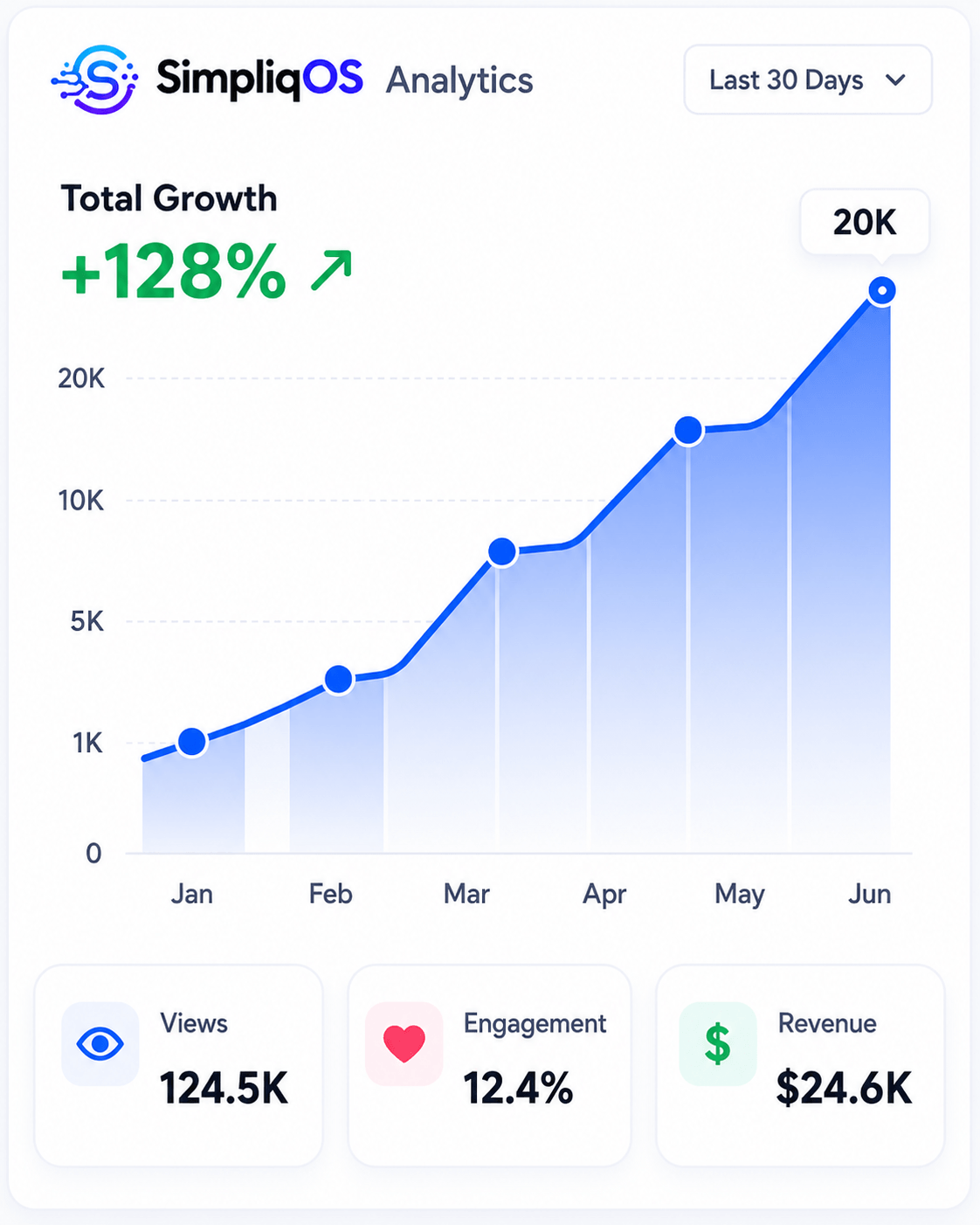
Task: Select the March data point on chart
Action: point(502,552)
